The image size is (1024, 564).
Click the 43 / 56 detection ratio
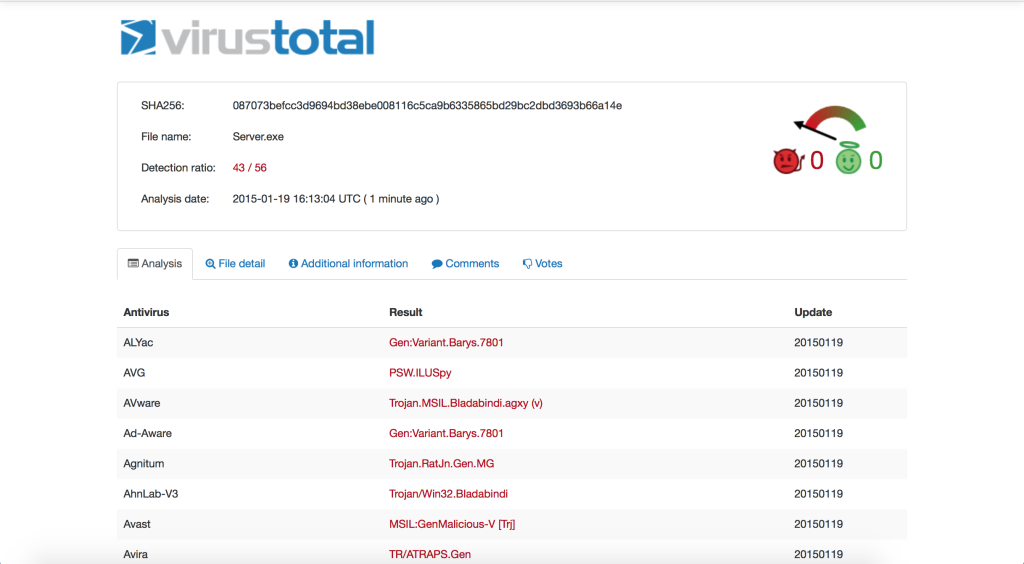coord(249,168)
